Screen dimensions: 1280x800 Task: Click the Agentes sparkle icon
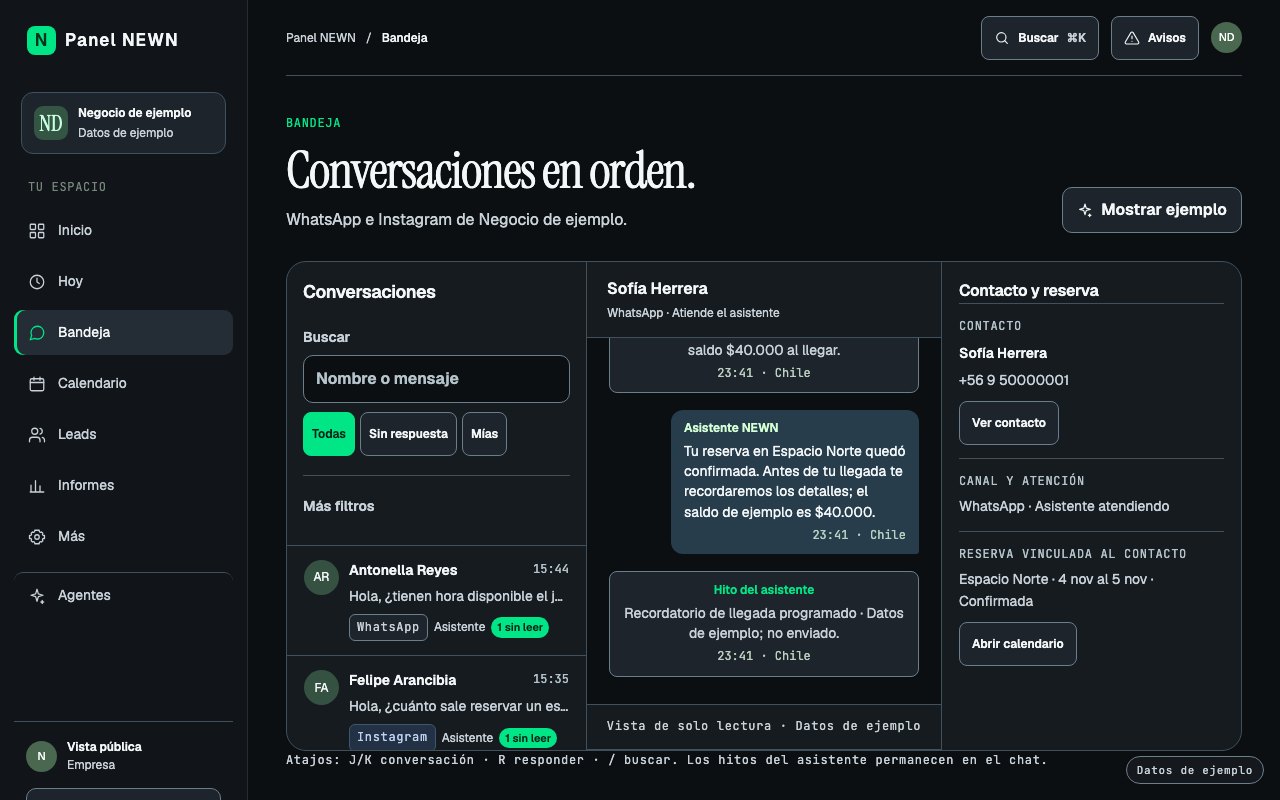(x=37, y=596)
